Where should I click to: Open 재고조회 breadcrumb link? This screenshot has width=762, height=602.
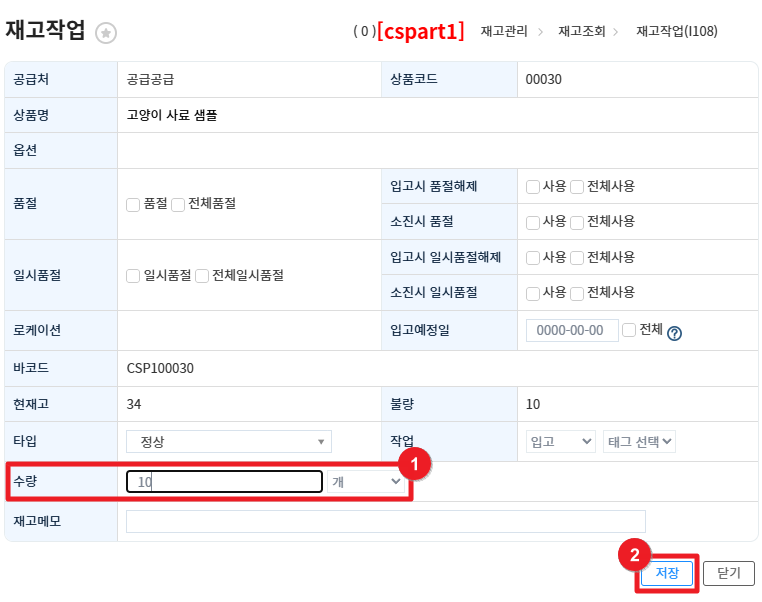582,32
